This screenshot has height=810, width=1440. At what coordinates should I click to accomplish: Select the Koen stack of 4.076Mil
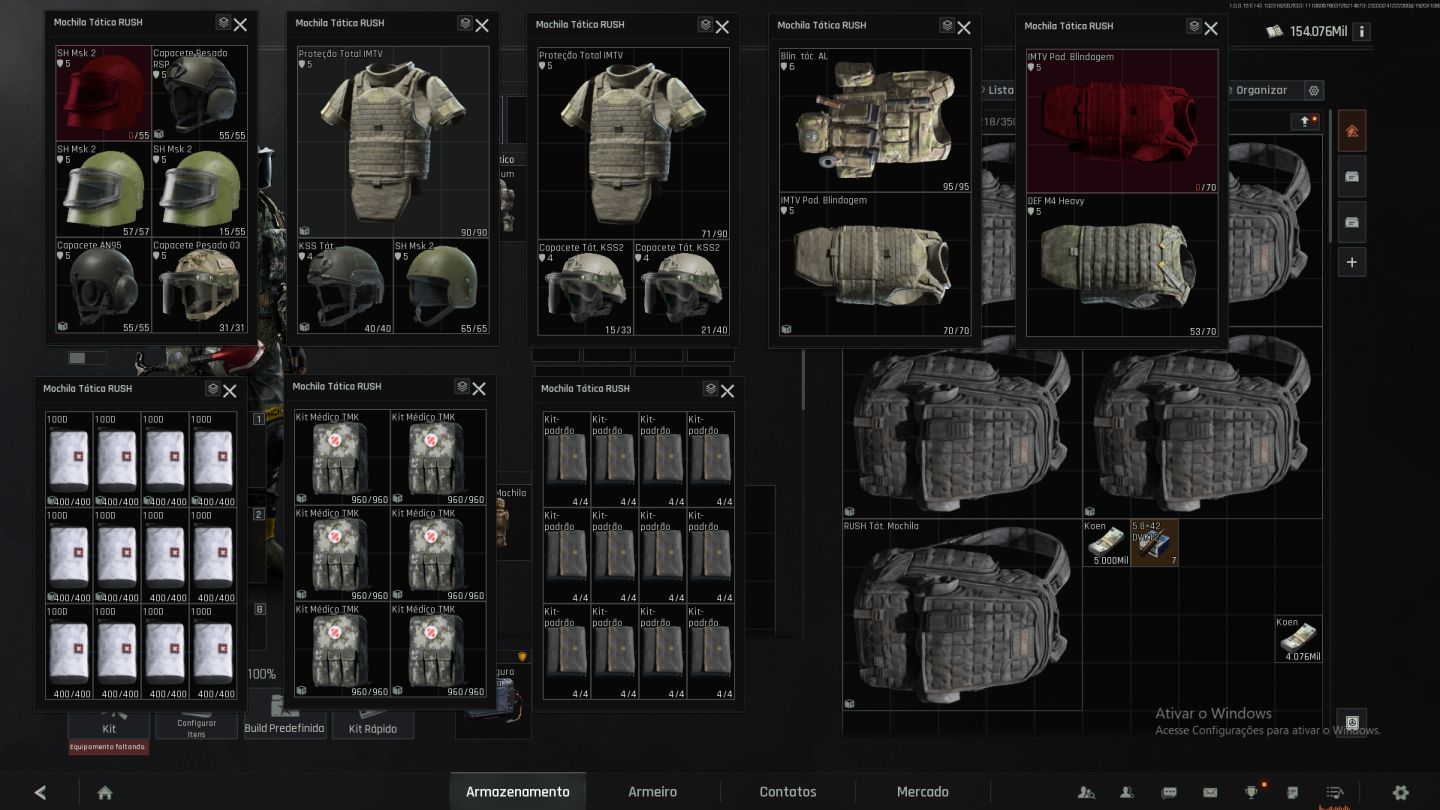(1298, 639)
